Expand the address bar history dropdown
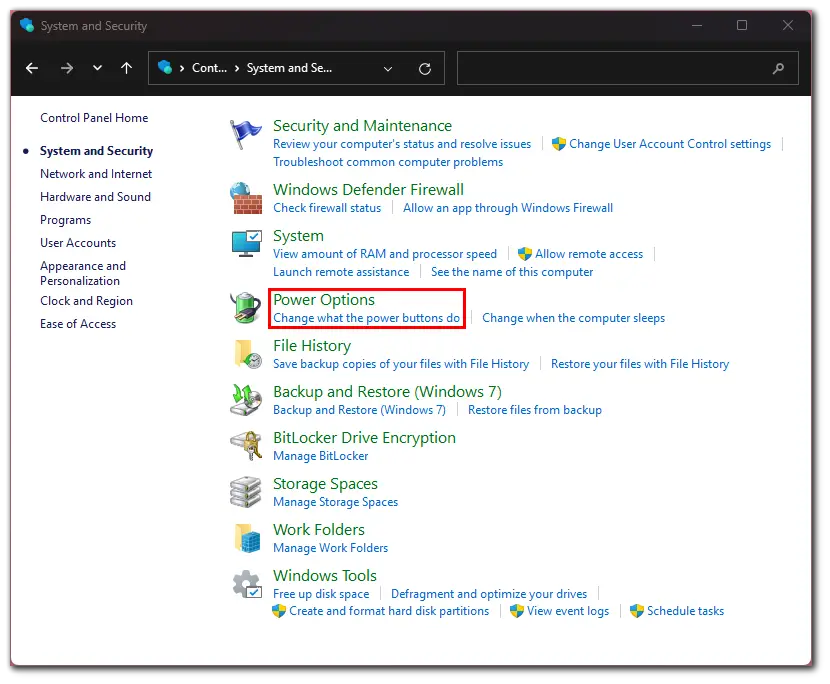 coord(388,69)
